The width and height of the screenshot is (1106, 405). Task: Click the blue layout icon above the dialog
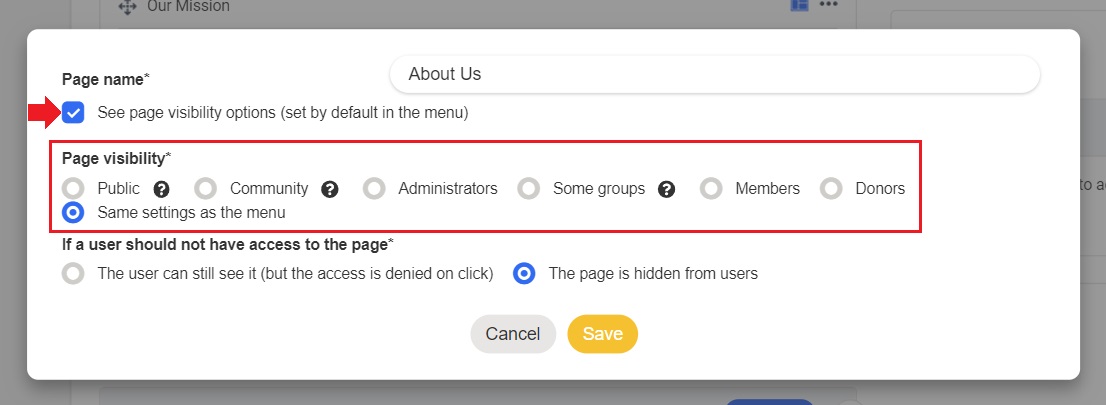point(799,5)
